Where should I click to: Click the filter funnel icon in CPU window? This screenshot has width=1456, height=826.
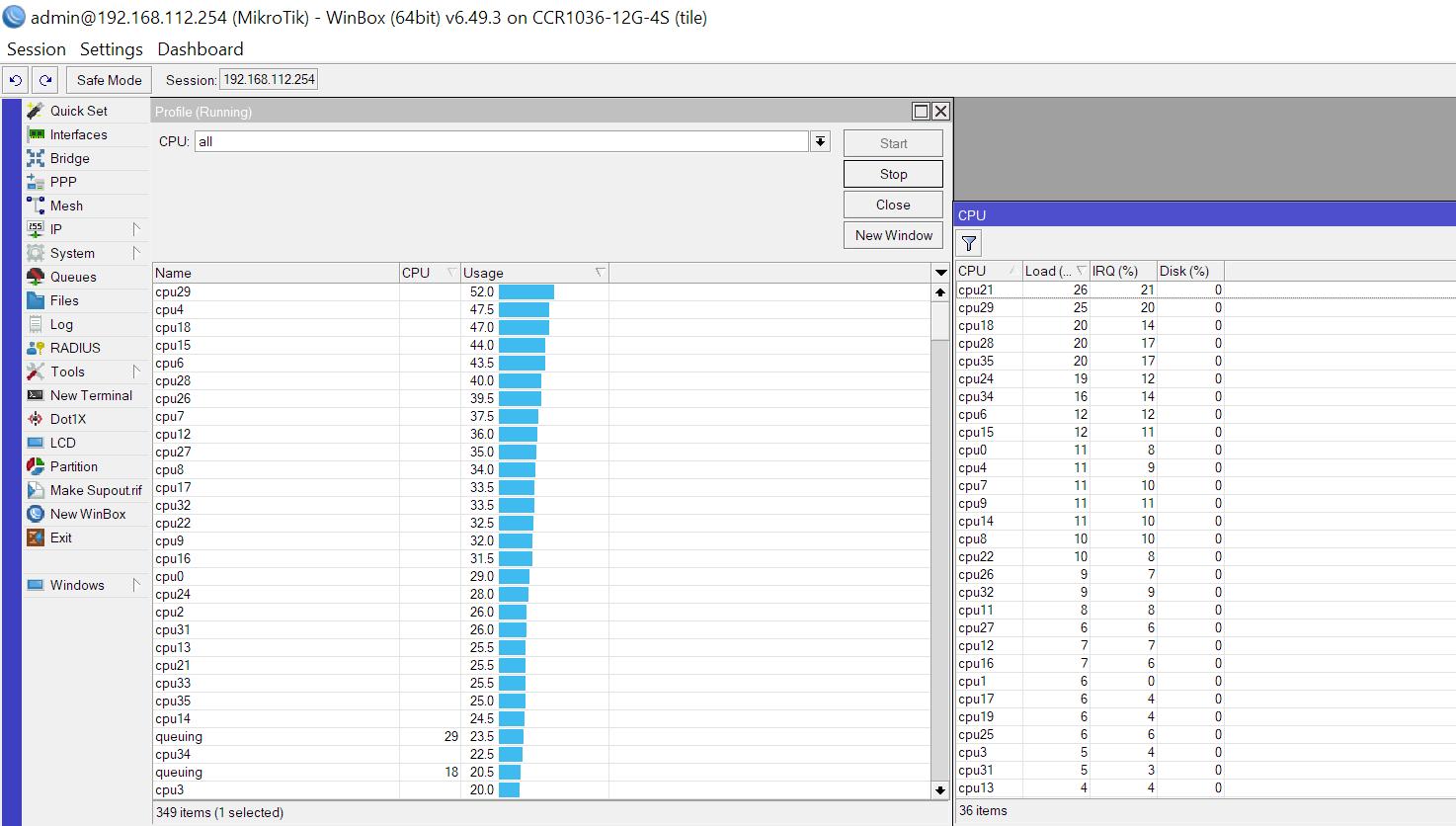(969, 243)
